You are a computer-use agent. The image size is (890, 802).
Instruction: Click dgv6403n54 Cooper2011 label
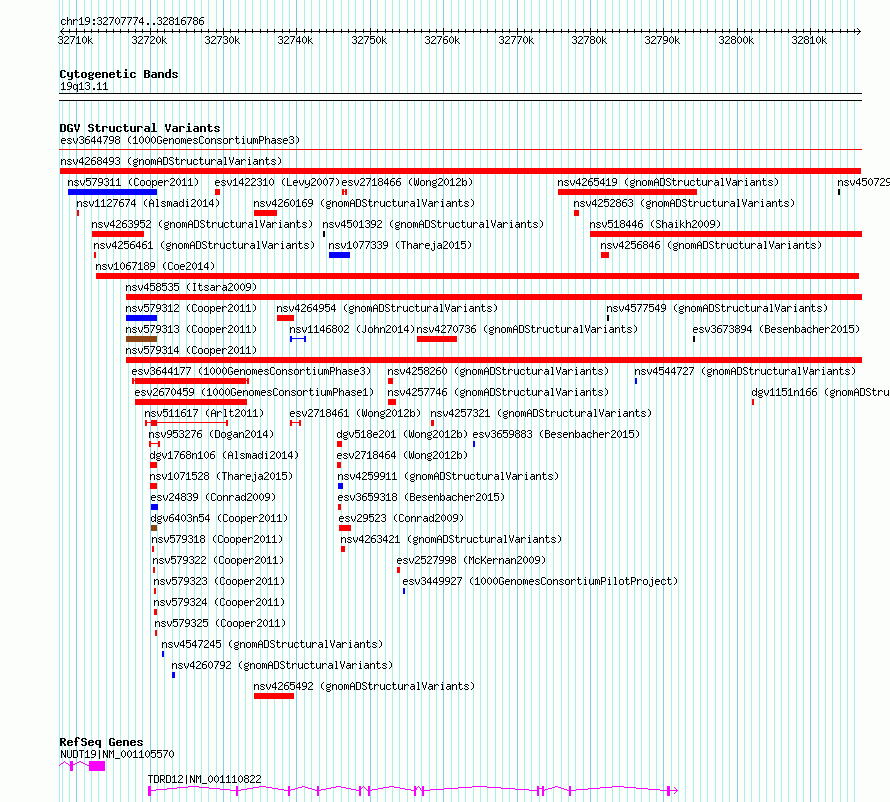(219, 518)
